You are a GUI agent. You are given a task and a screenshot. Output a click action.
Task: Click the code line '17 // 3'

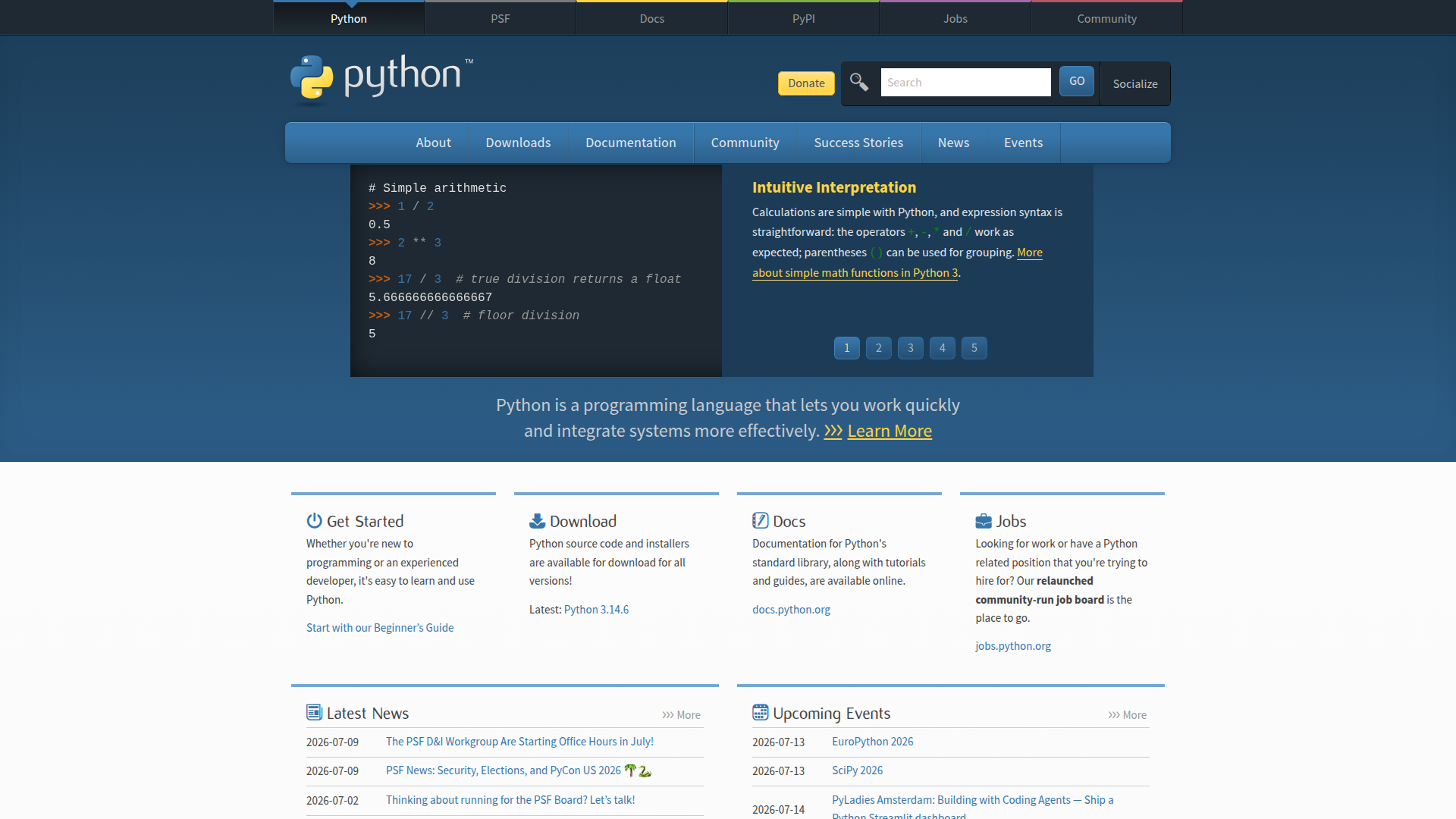(474, 315)
